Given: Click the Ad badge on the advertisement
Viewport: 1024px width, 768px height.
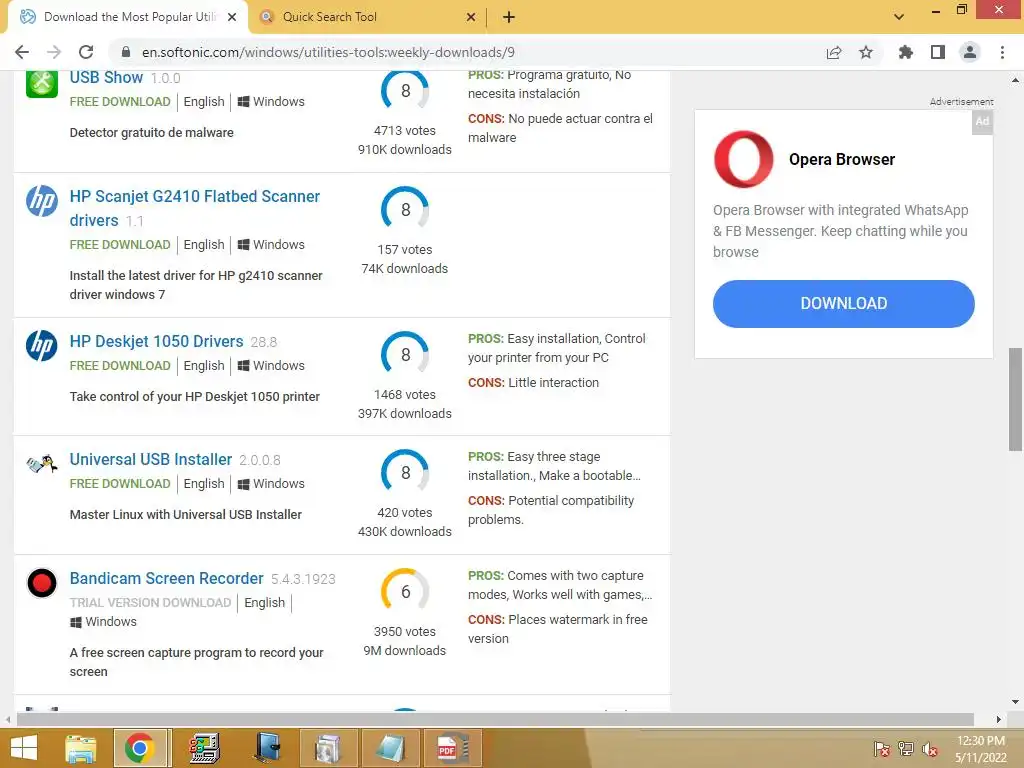Looking at the screenshot, I should click(x=982, y=121).
